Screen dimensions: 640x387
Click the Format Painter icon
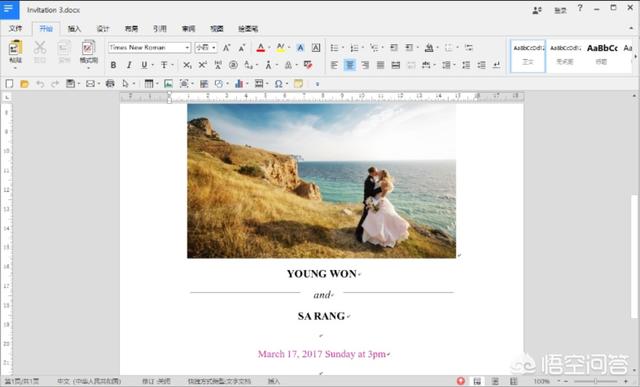(x=88, y=48)
